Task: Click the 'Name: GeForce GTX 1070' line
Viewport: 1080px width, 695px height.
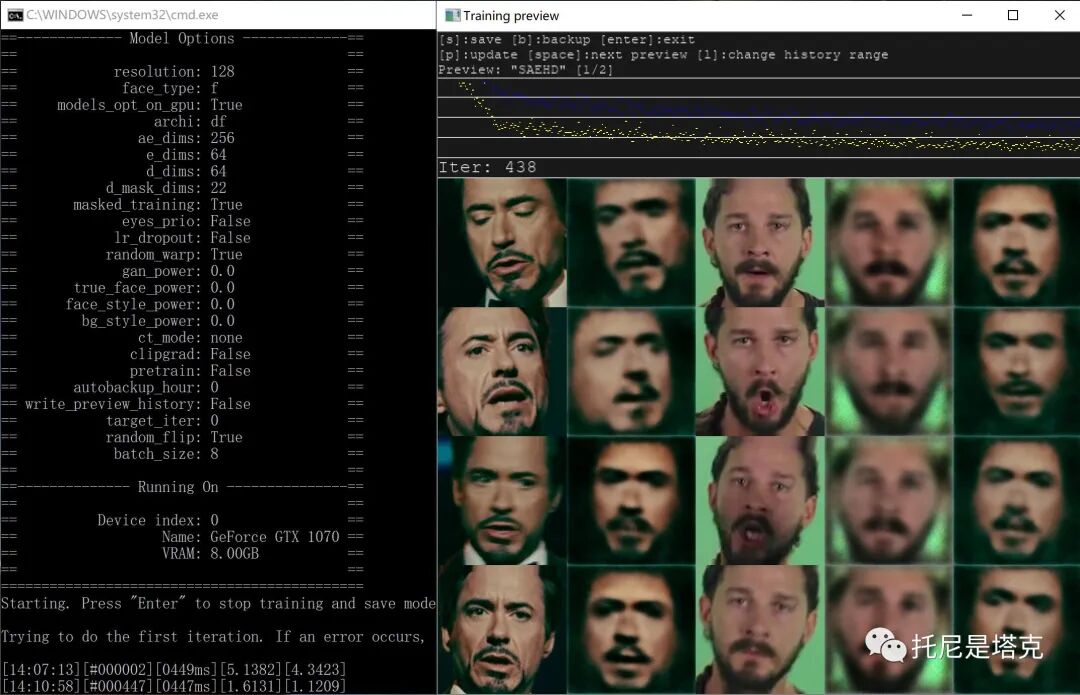Action: tap(251, 537)
